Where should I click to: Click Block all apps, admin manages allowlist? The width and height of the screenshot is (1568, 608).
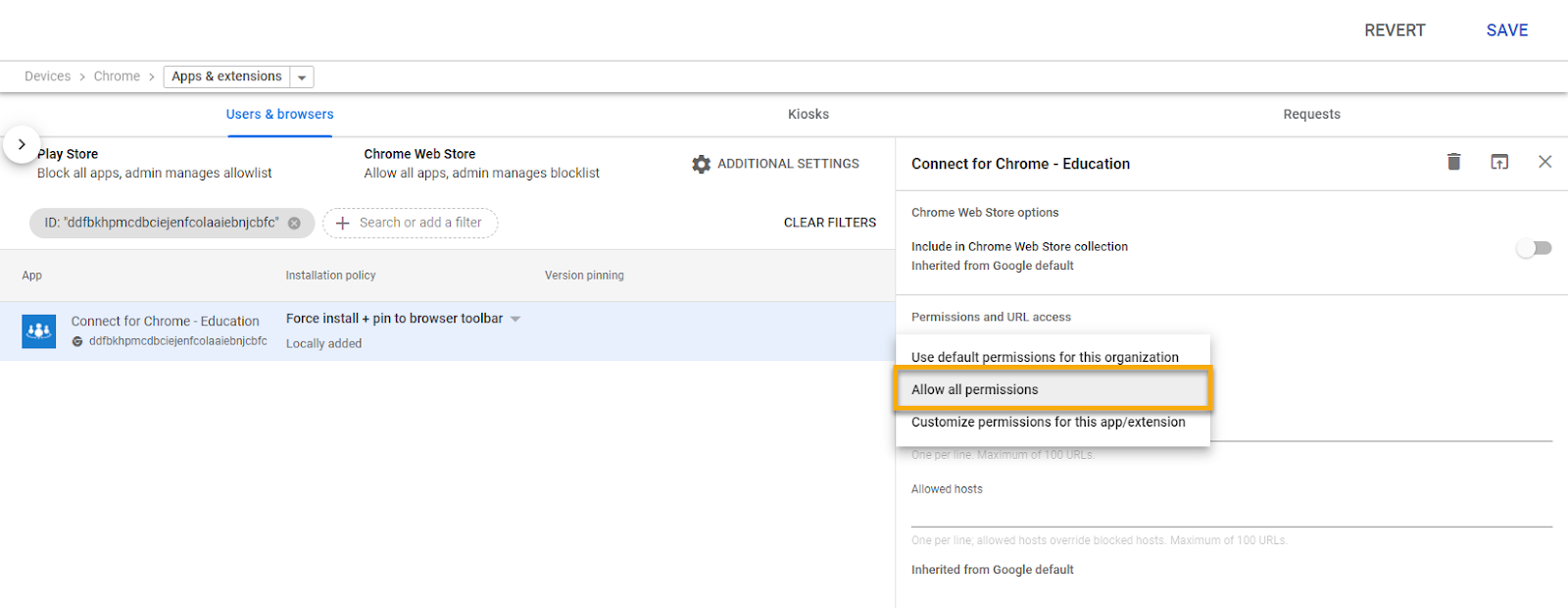click(155, 173)
